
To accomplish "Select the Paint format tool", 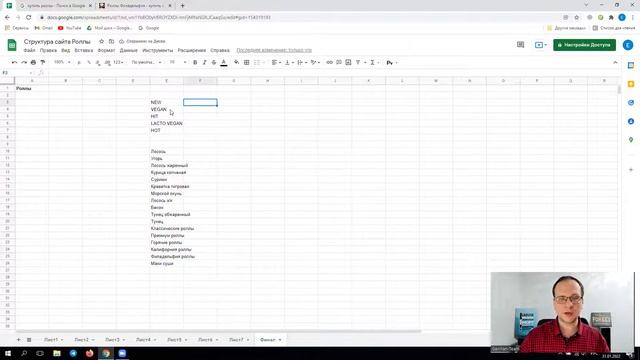I will 42,62.
